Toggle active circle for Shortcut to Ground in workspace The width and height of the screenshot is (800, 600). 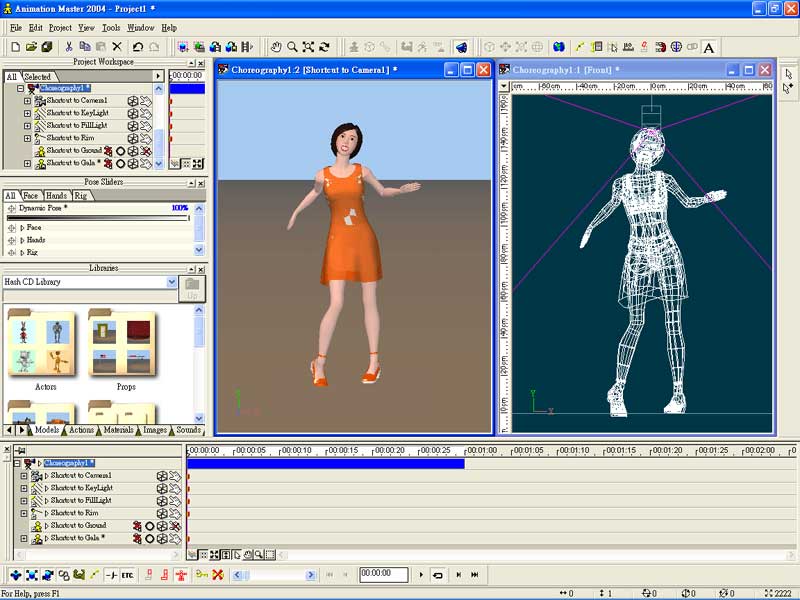coord(120,151)
